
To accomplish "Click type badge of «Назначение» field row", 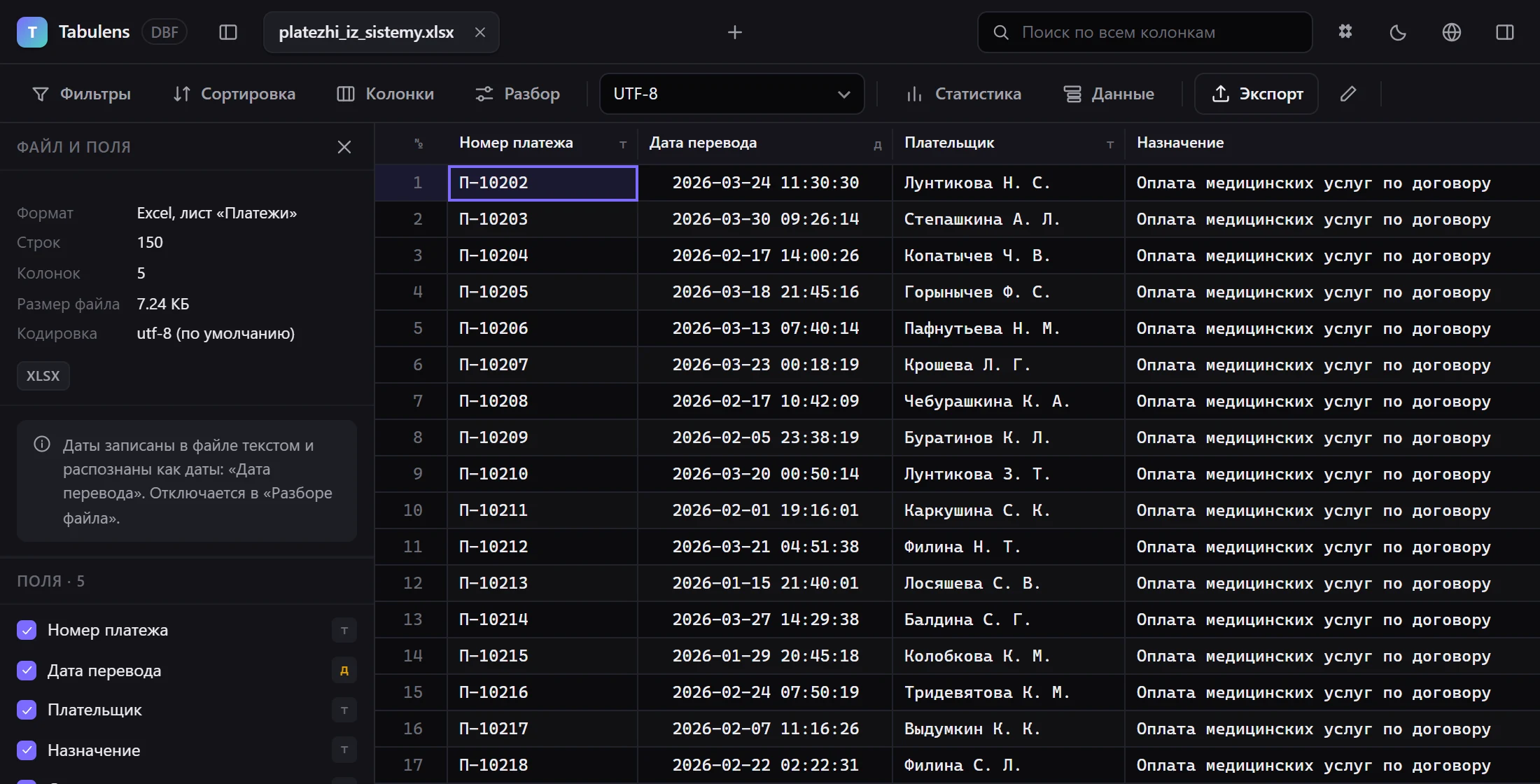I will point(344,750).
